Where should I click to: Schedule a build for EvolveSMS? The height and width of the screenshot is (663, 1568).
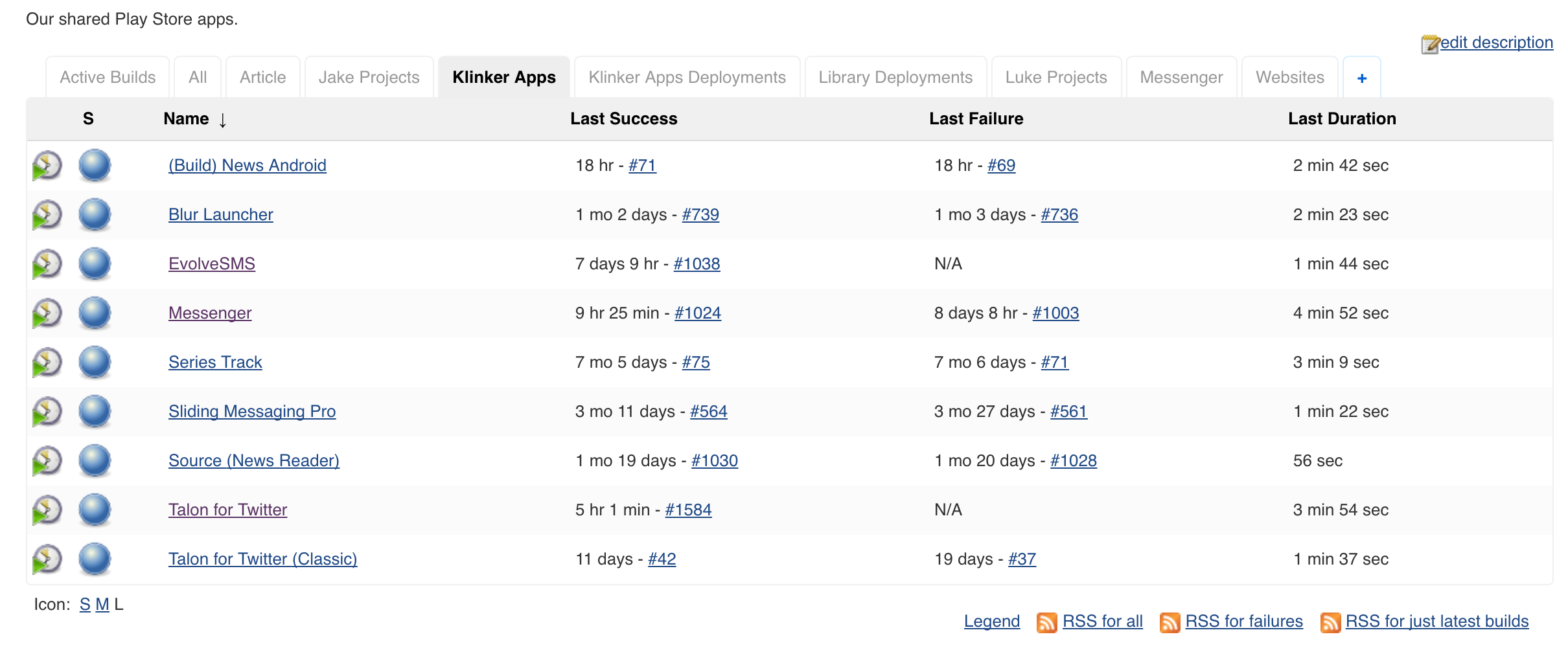click(x=47, y=264)
